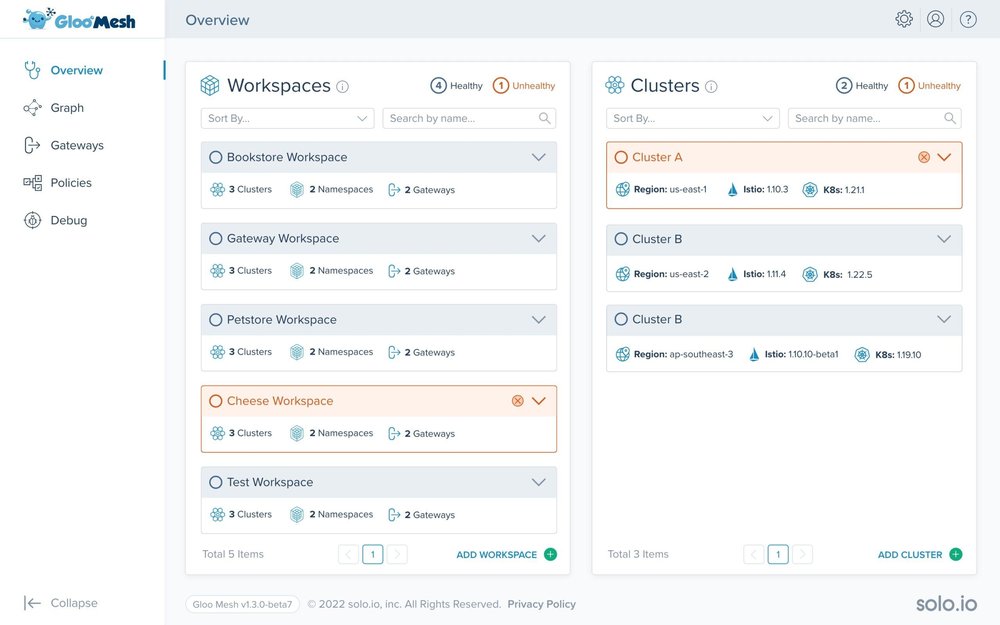Image resolution: width=1000 pixels, height=625 pixels.
Task: Click the Istio icon for 1.10.10-beta1
Action: point(754,355)
